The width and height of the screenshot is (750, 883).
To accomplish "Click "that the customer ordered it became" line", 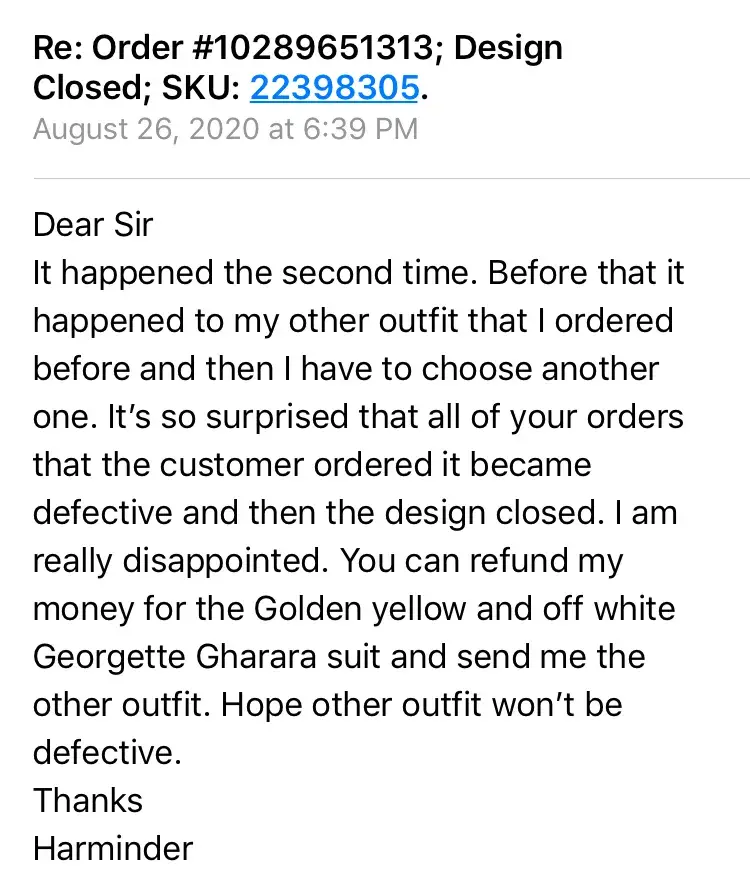I will pyautogui.click(x=312, y=464).
